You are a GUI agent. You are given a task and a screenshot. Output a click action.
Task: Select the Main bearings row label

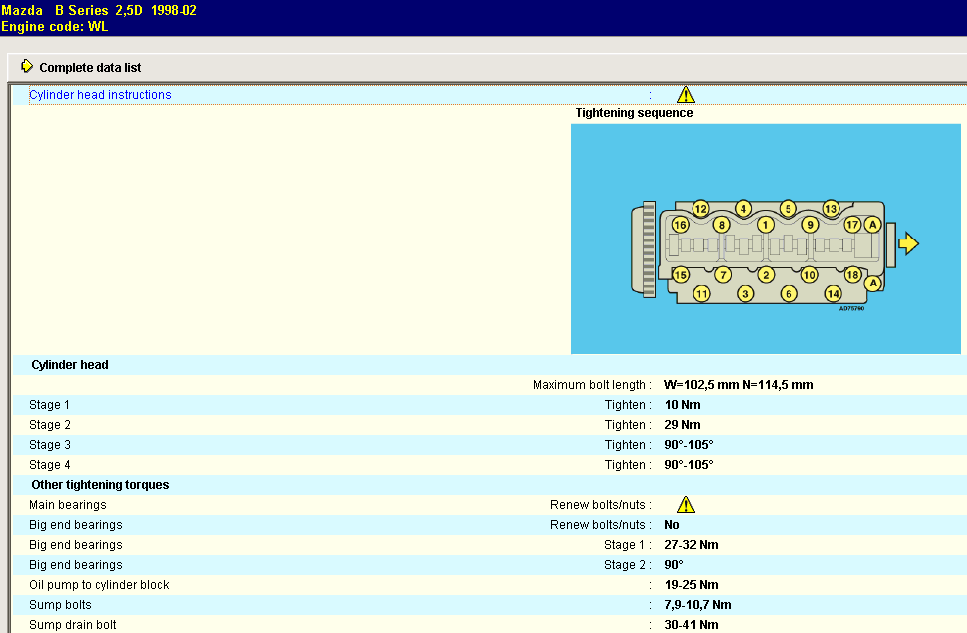(68, 505)
